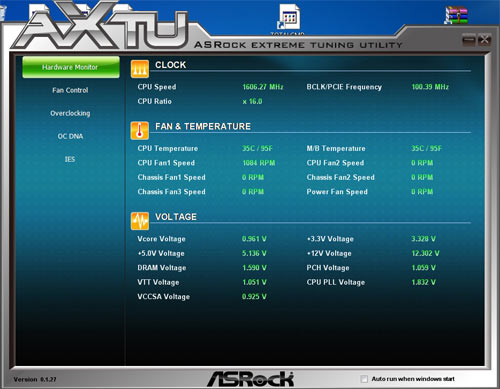Click the Chassis Fan1 Speed value
The width and height of the screenshot is (500, 389).
pos(253,177)
